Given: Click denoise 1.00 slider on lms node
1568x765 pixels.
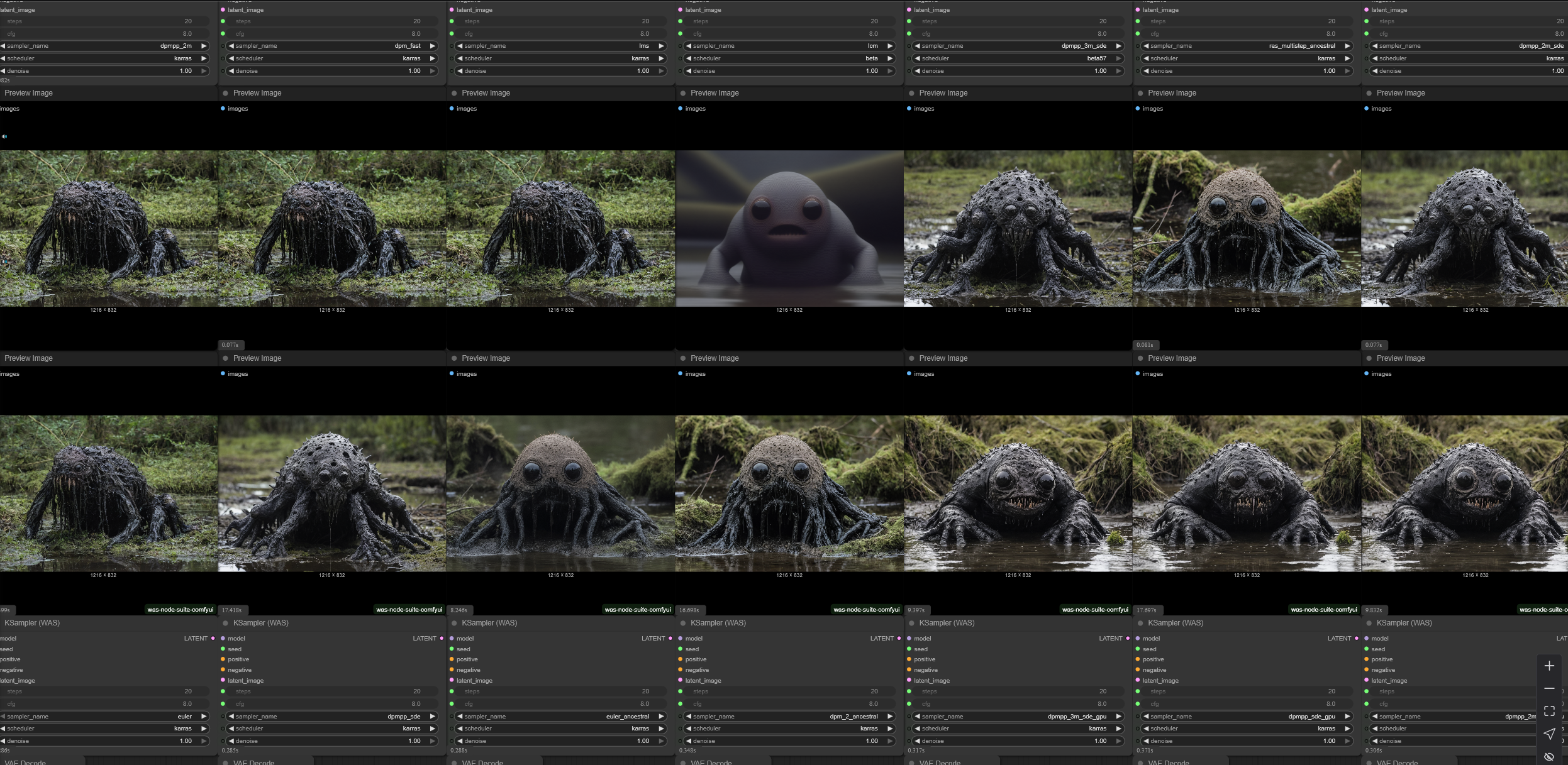Looking at the screenshot, I should [560, 71].
